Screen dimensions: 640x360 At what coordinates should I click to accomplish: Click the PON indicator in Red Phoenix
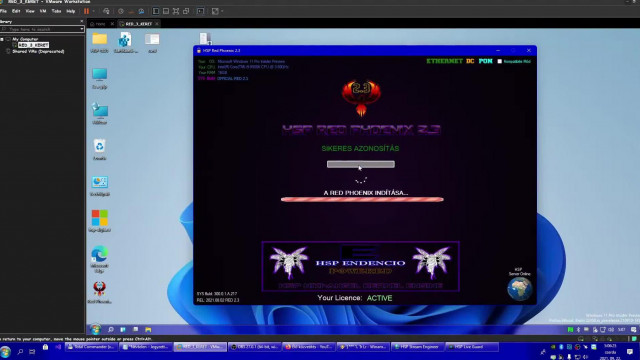486,61
